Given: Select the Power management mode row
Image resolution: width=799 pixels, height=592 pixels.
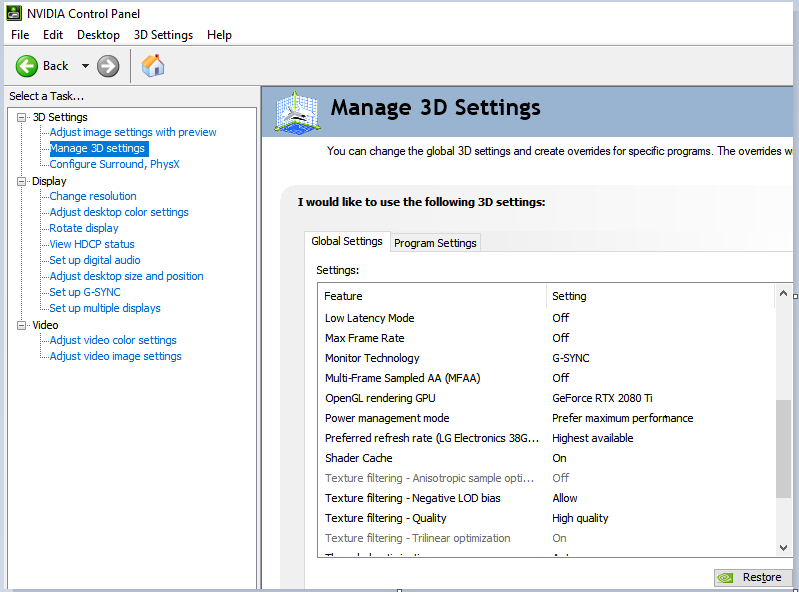Looking at the screenshot, I should (546, 418).
